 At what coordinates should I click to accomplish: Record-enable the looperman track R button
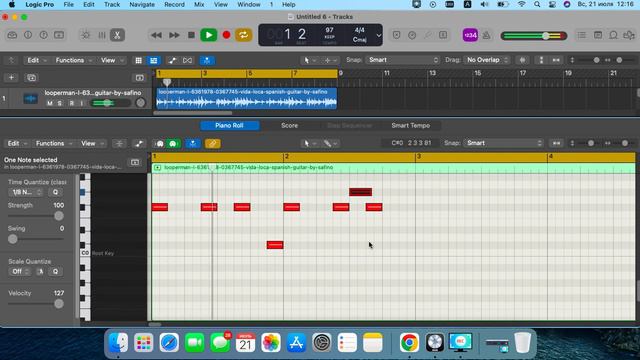pyautogui.click(x=71, y=103)
